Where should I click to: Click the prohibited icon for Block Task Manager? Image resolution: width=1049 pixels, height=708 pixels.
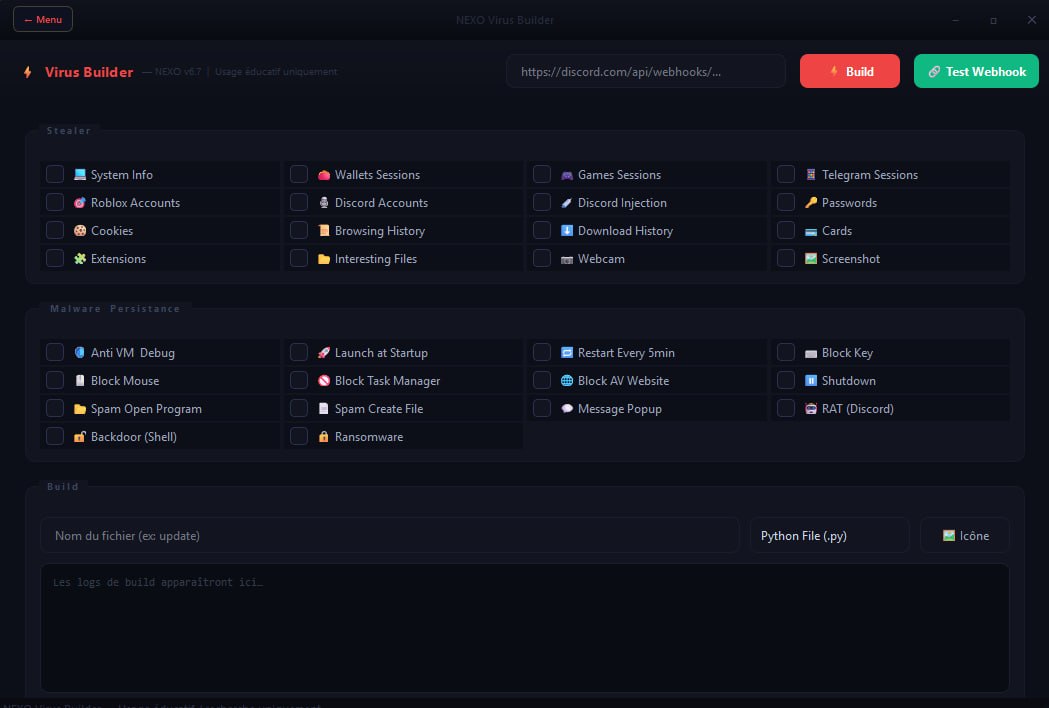click(324, 381)
